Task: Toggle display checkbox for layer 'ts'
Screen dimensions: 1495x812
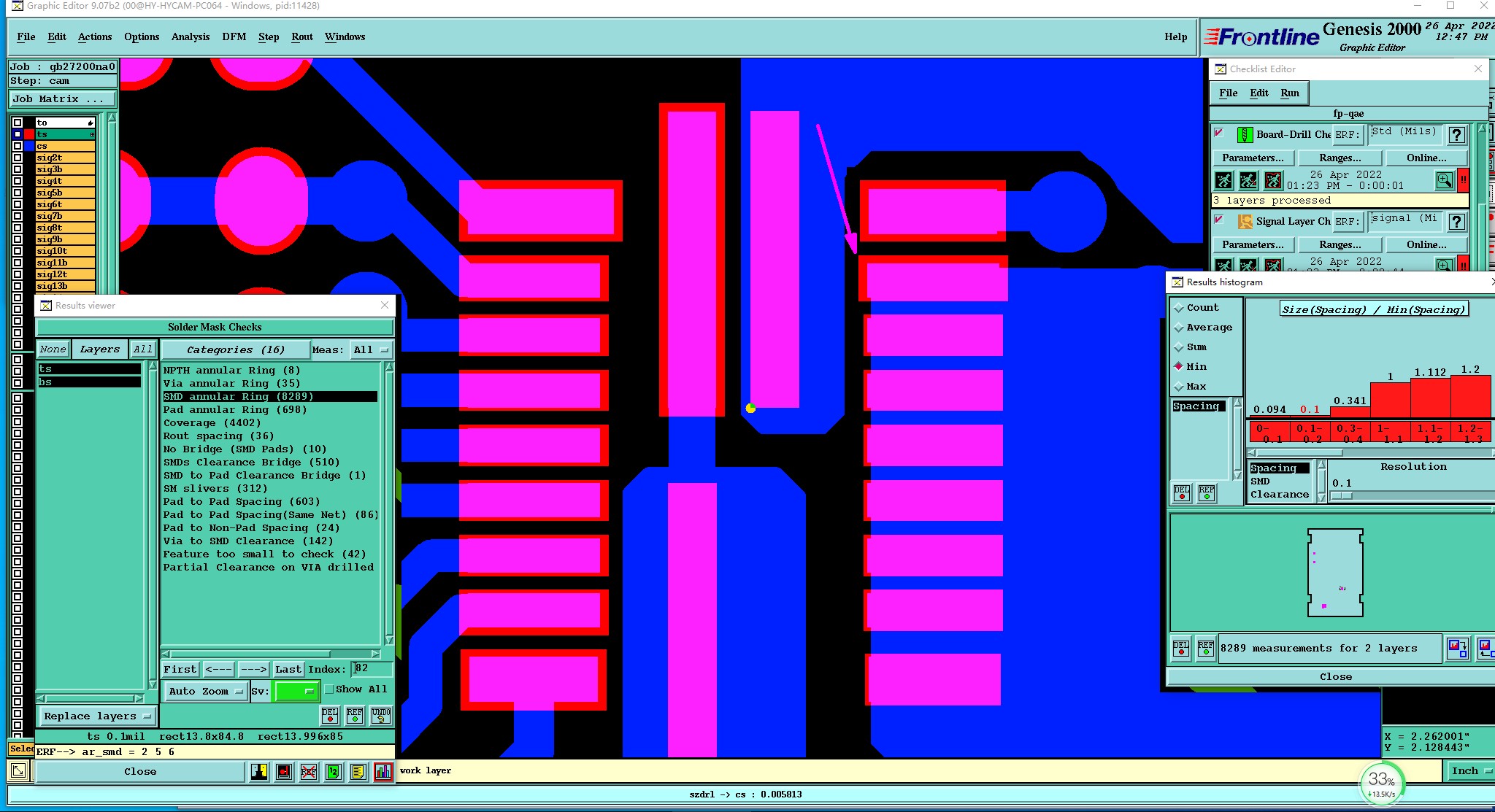Action: [18, 134]
